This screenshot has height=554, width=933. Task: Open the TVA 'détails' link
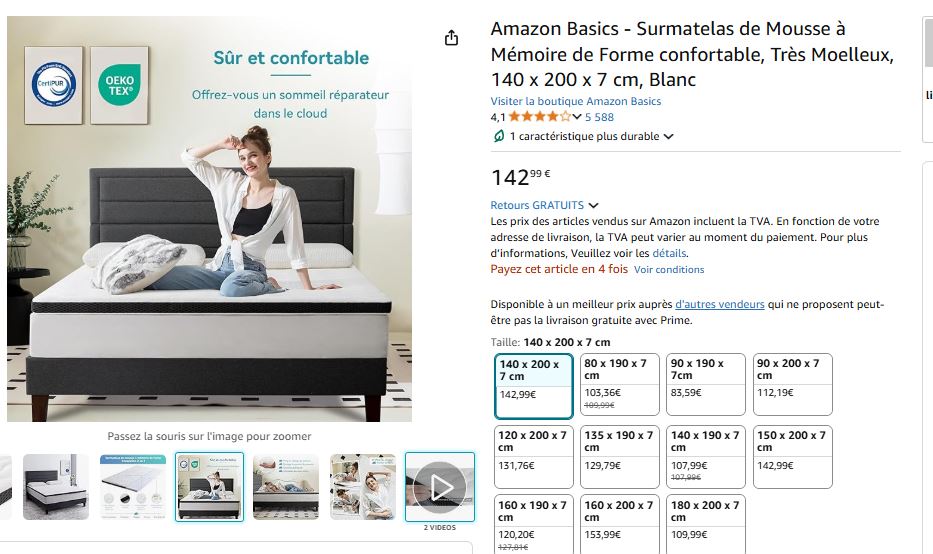coord(669,253)
